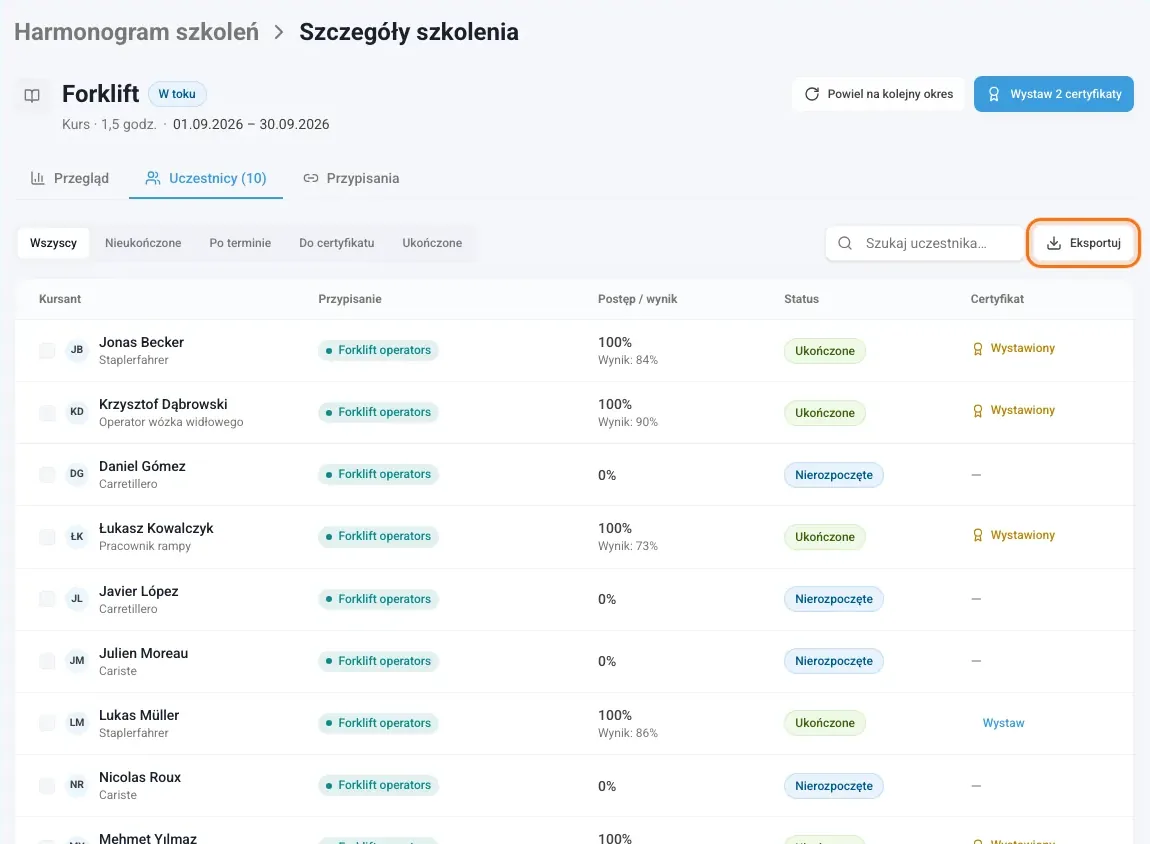This screenshot has height=844, width=1150.
Task: Filter by Nieukończone participants
Action: (143, 243)
